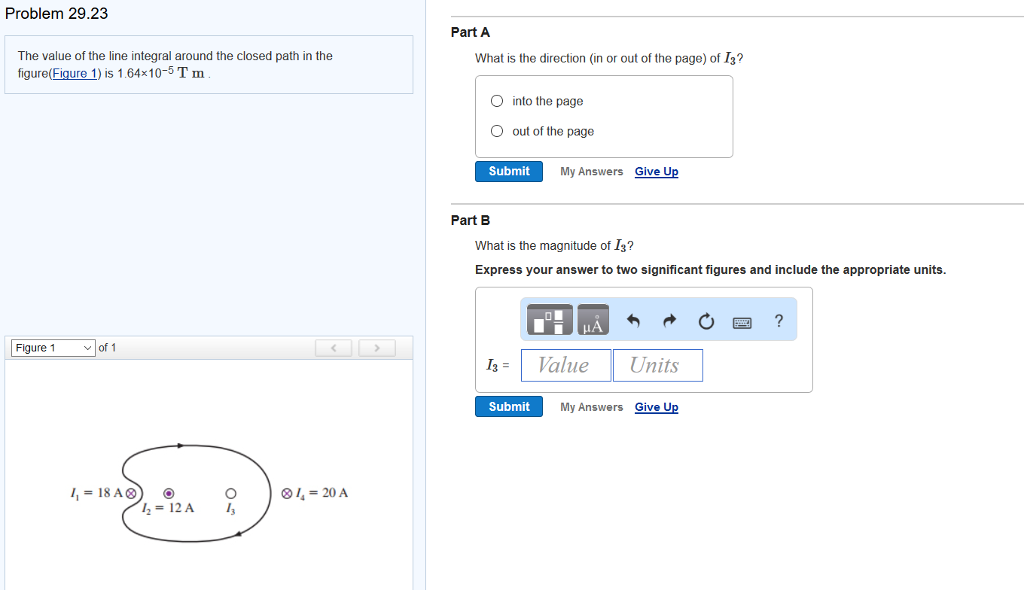Click My Answers under Part A
The height and width of the screenshot is (590, 1024).
(591, 171)
